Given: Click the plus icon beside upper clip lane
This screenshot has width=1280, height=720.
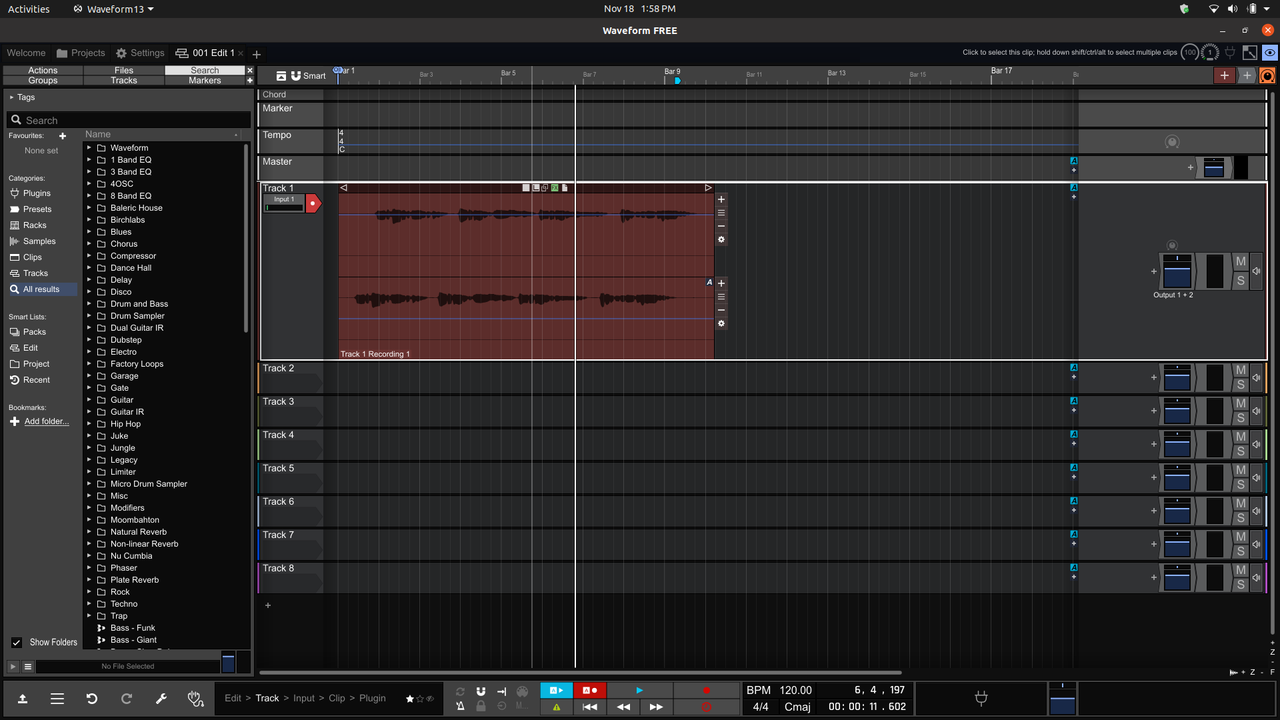Looking at the screenshot, I should pos(721,199).
